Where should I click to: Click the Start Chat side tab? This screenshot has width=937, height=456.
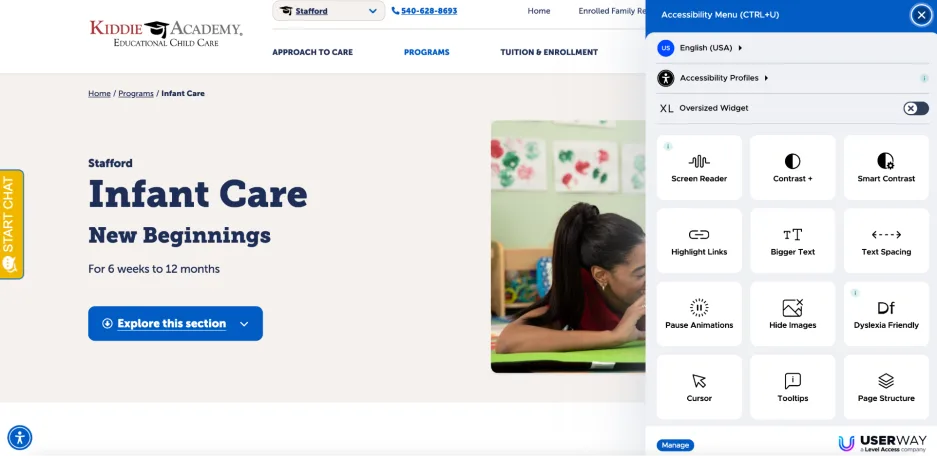pyautogui.click(x=11, y=224)
